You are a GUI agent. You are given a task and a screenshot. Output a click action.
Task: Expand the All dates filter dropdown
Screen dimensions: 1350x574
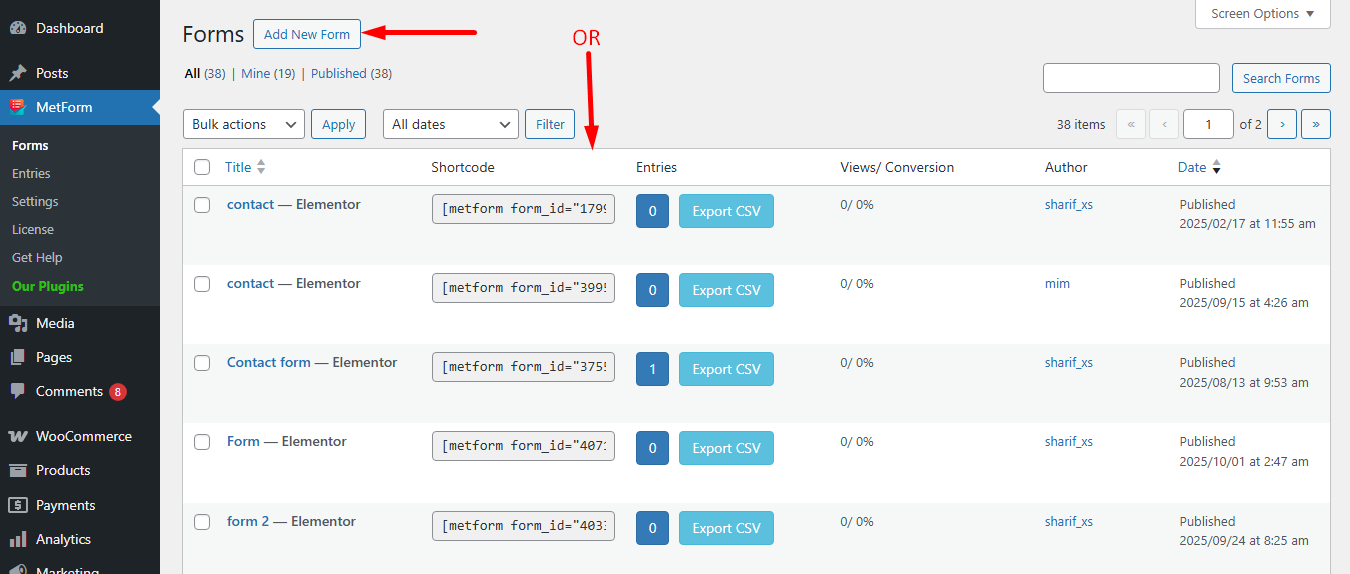pyautogui.click(x=450, y=124)
